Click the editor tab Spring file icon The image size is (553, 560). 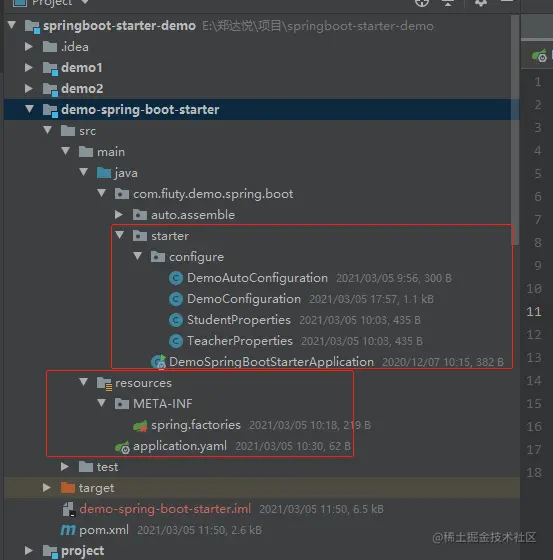click(x=539, y=56)
